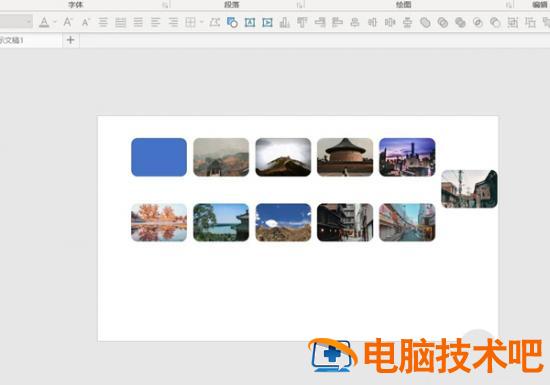The width and height of the screenshot is (550, 385).
Task: Click the text direction icon
Action: (x=214, y=22)
